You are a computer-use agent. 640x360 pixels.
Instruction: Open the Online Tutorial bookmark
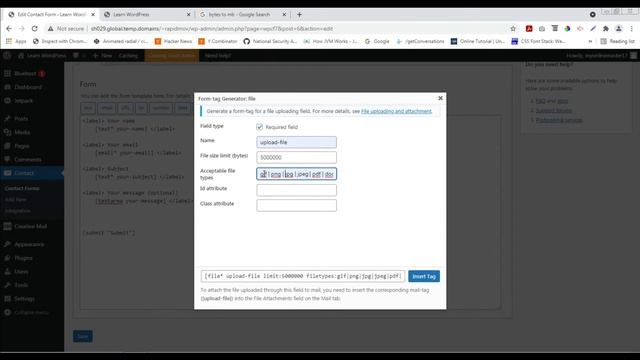click(478, 41)
